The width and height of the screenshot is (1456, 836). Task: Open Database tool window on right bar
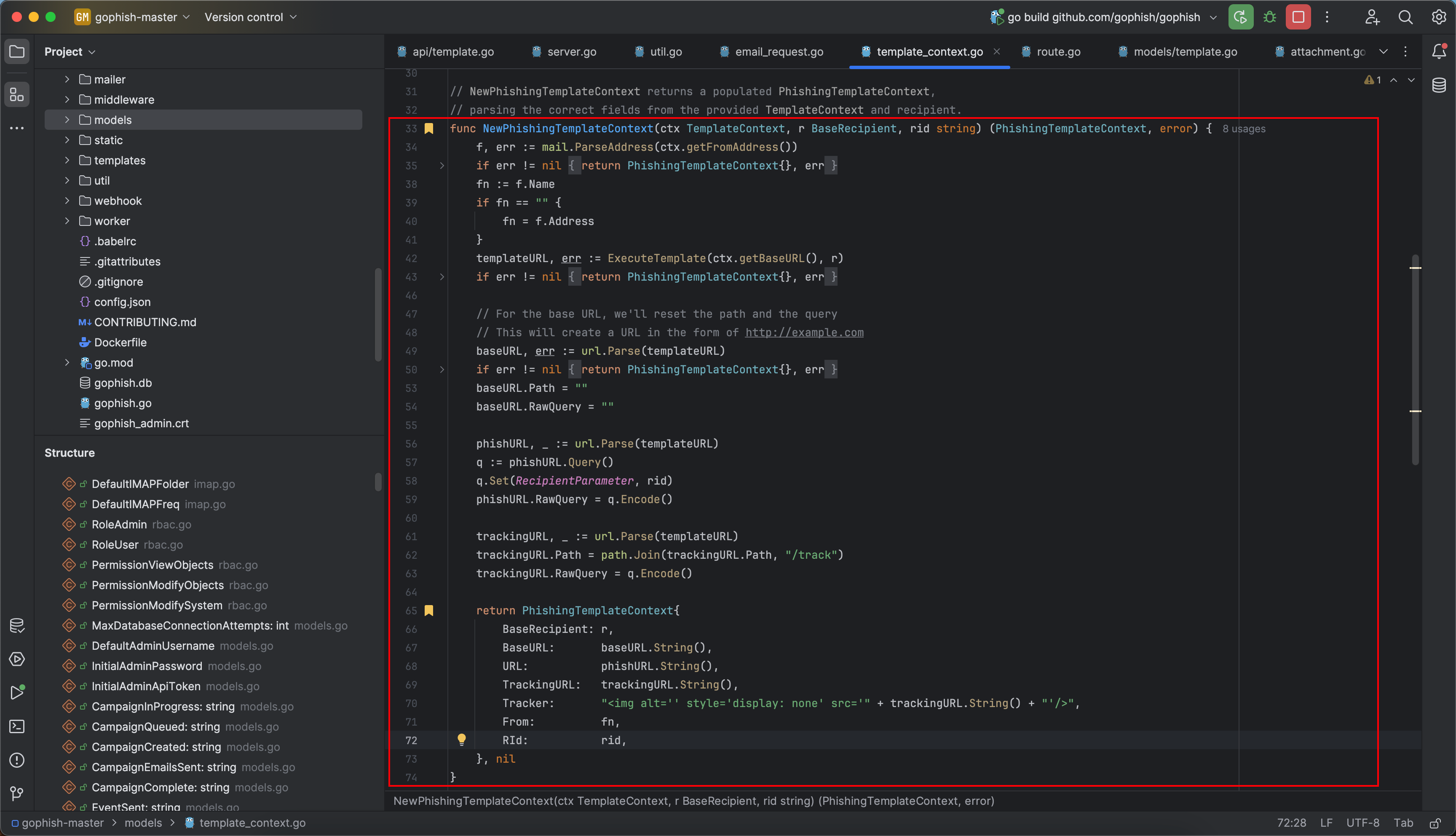[1439, 86]
